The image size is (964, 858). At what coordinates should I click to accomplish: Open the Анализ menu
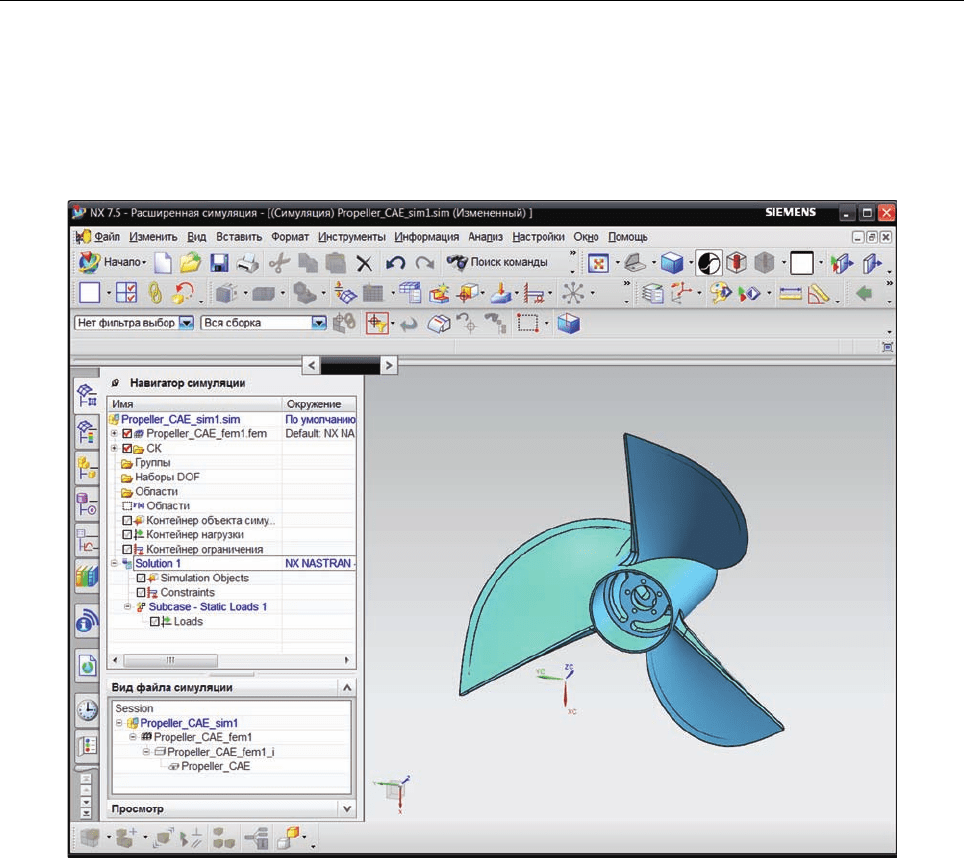485,237
